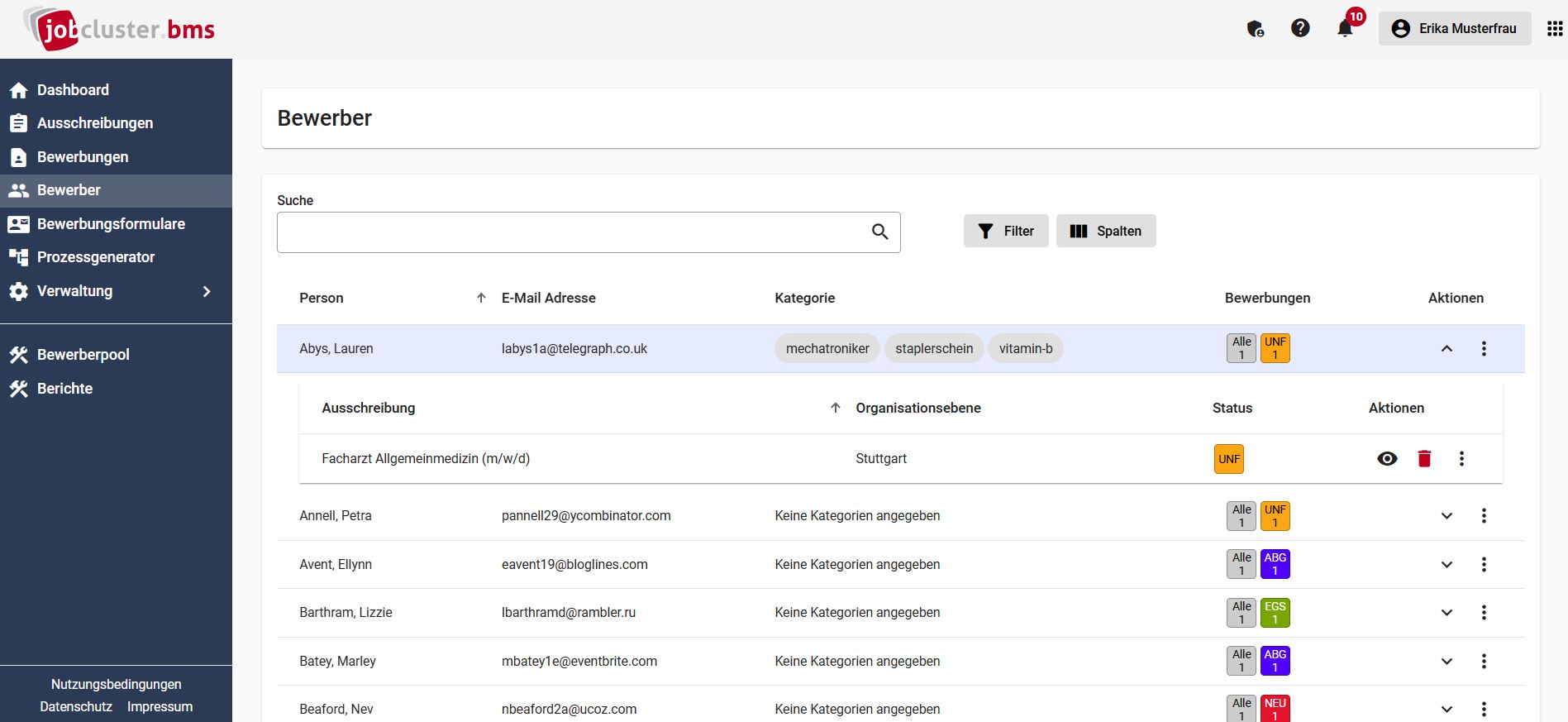Viewport: 1568px width, 722px height.
Task: Focus the Suche search field
Action: point(589,232)
